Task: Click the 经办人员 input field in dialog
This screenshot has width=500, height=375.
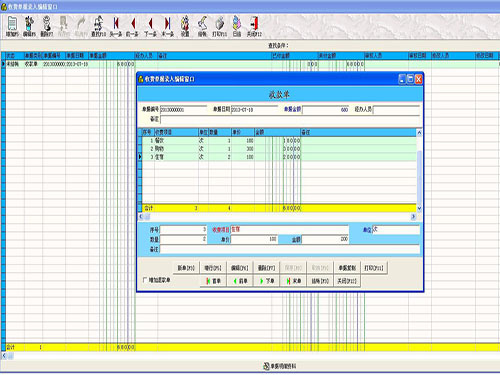Action: coord(396,110)
